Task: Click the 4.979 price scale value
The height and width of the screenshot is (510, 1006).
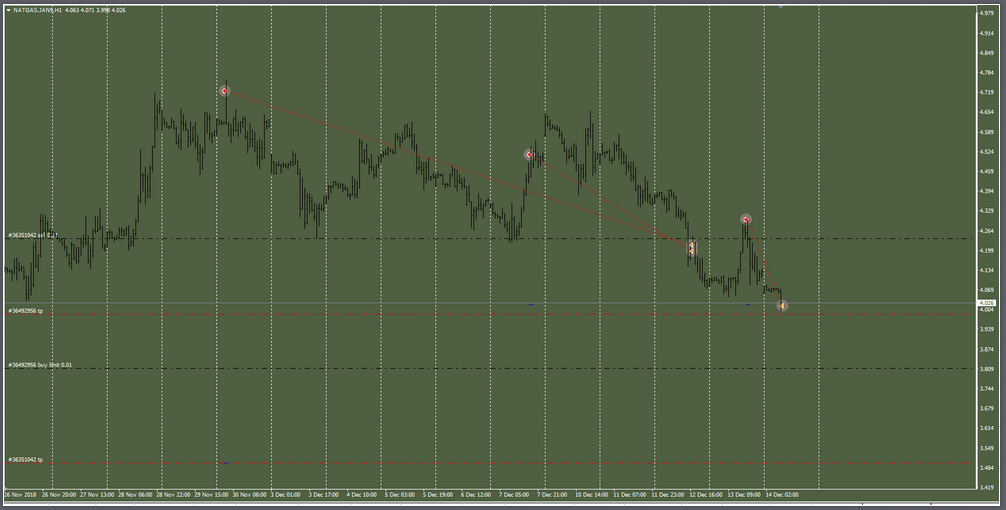Action: 986,13
